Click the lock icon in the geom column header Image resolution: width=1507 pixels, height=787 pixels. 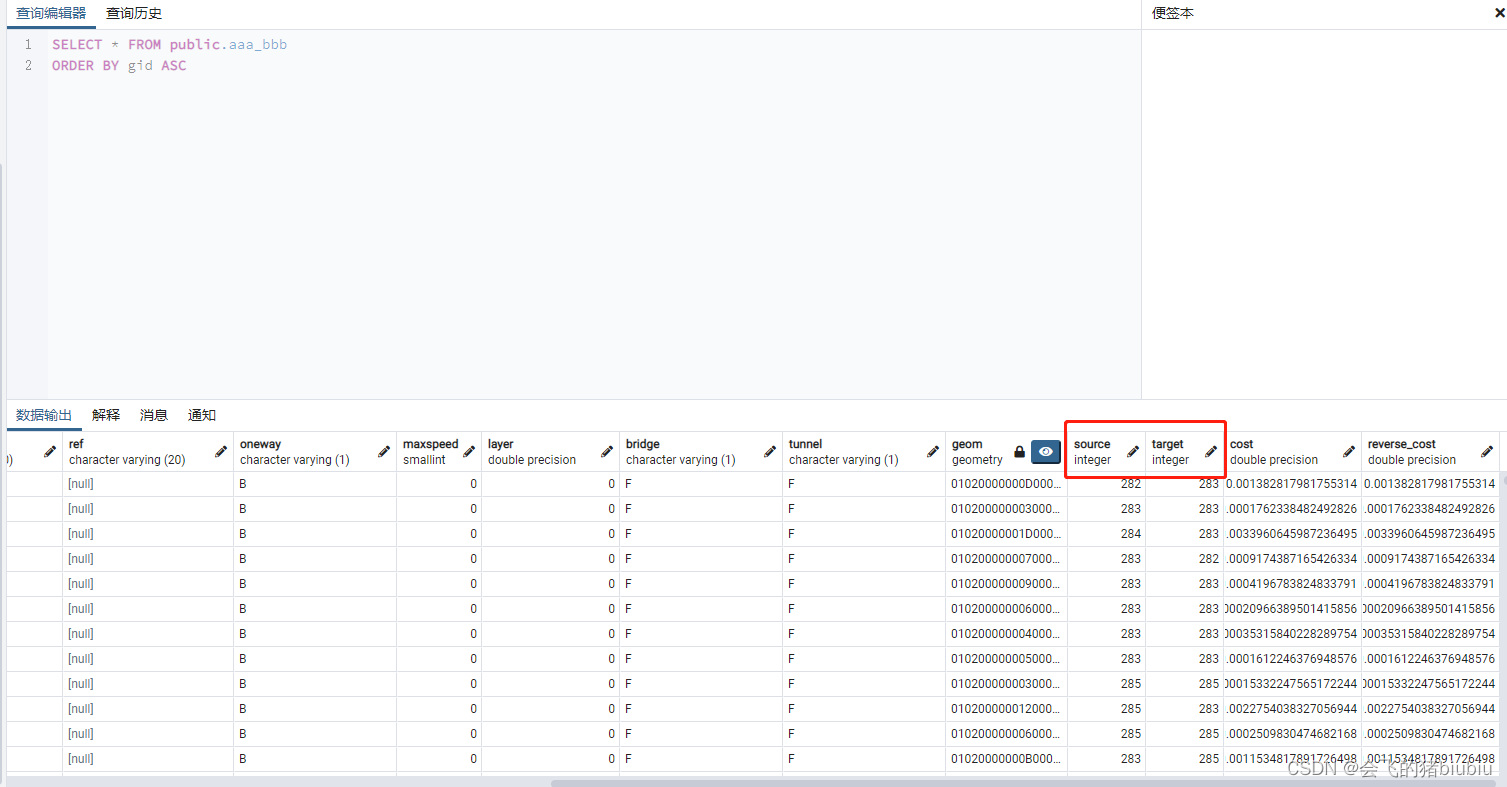click(x=1019, y=452)
